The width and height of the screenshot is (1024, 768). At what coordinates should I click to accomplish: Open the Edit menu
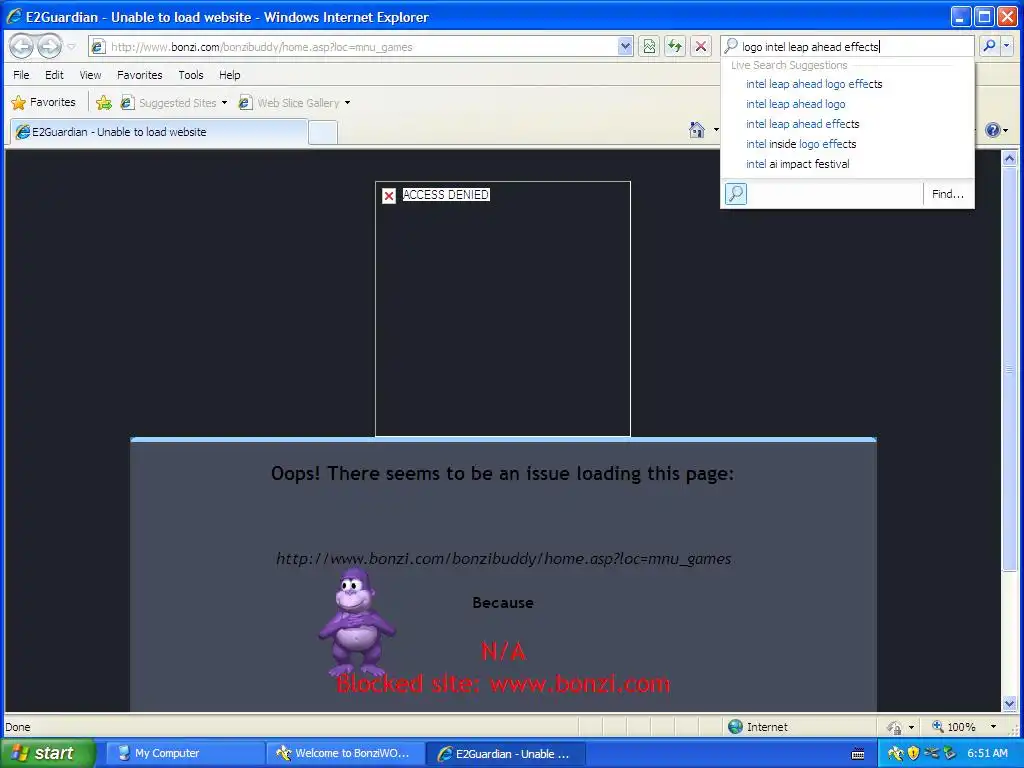(54, 75)
